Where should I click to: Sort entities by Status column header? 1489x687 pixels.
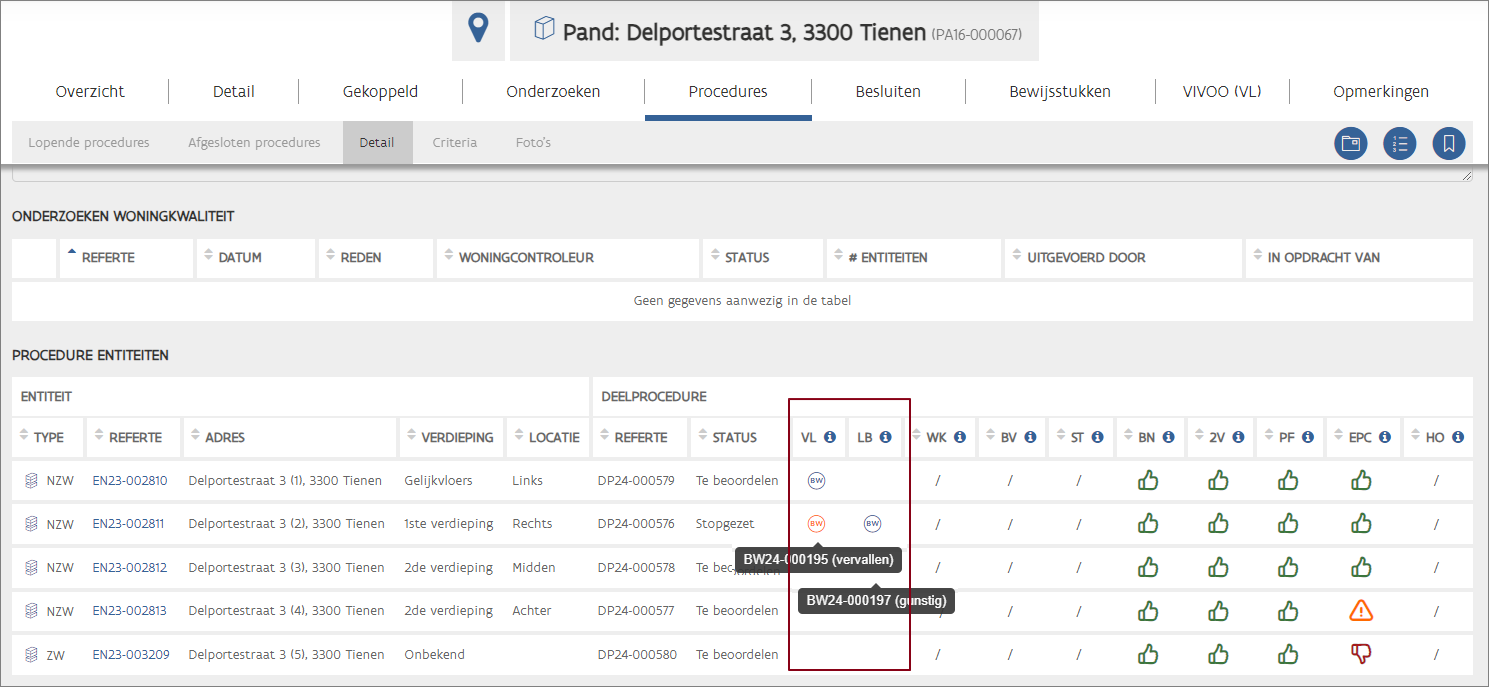click(734, 437)
